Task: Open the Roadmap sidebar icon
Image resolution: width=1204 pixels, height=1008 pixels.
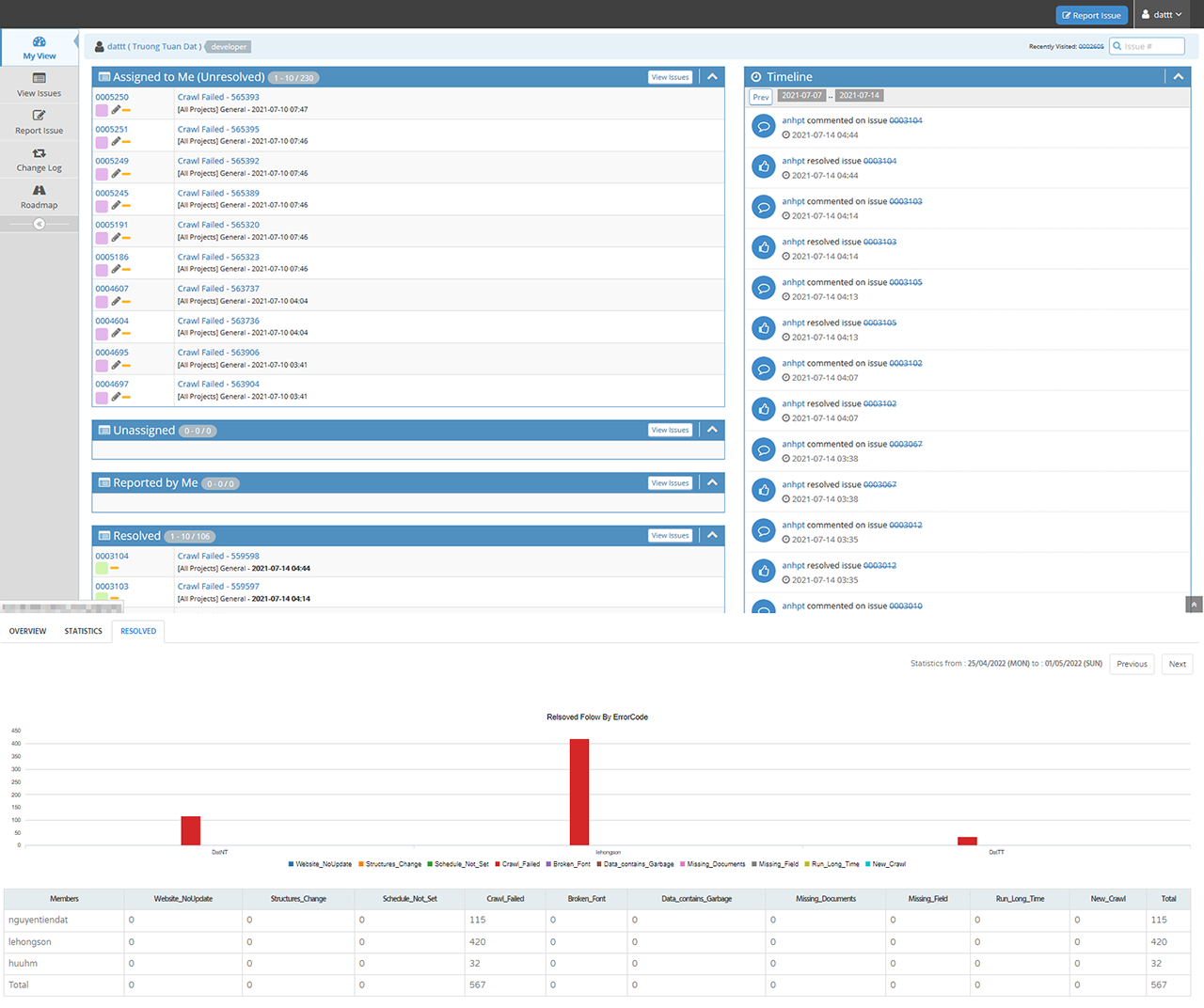Action: pos(40,191)
